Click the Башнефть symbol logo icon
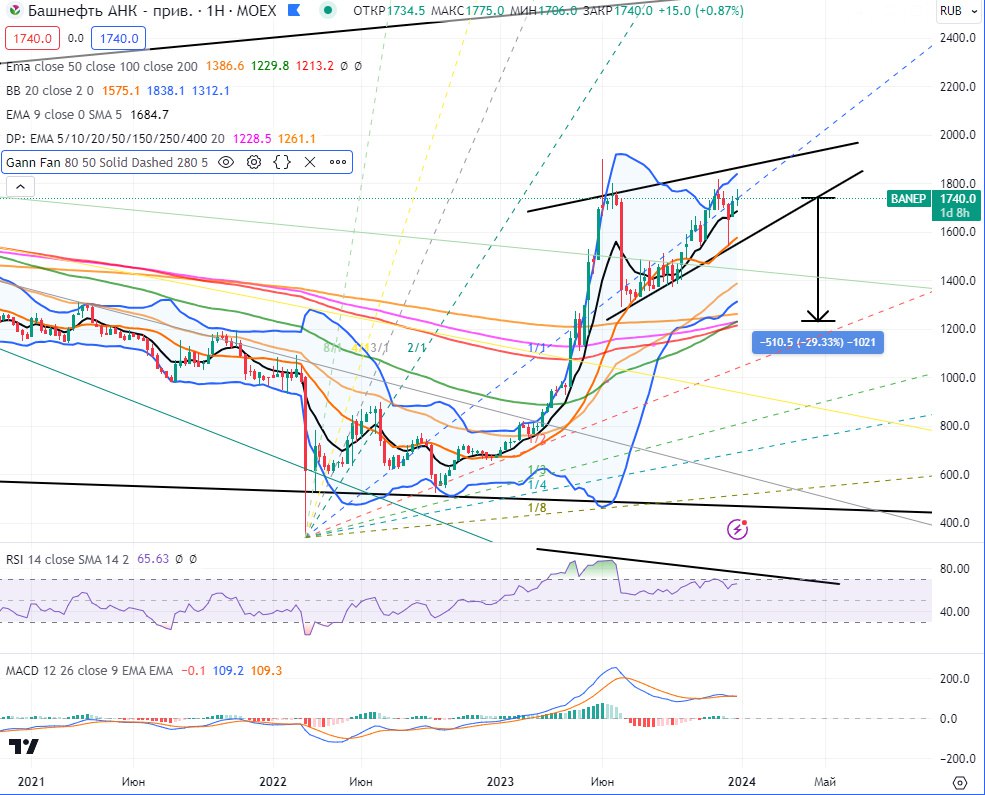985x795 pixels. click(14, 11)
